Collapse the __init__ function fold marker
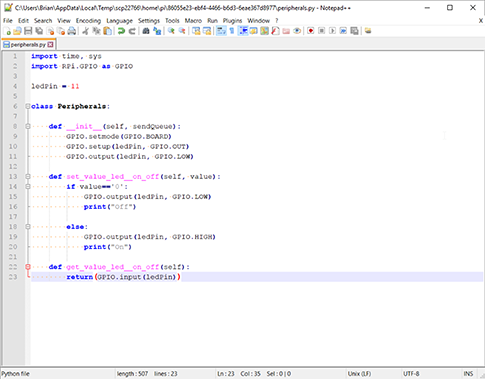The height and width of the screenshot is (379, 485). tap(28, 126)
